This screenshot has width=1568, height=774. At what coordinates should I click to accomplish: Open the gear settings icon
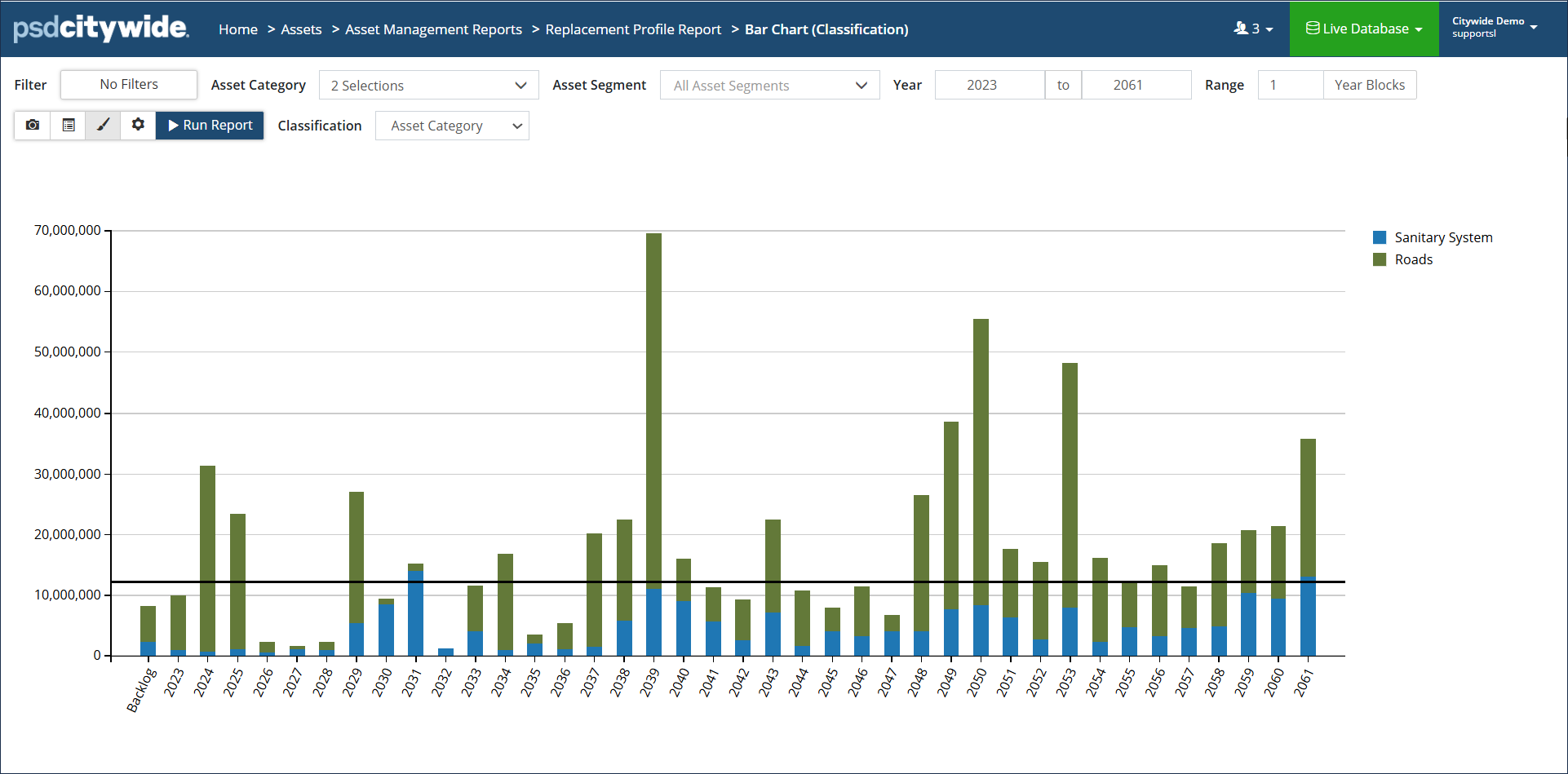tap(139, 125)
